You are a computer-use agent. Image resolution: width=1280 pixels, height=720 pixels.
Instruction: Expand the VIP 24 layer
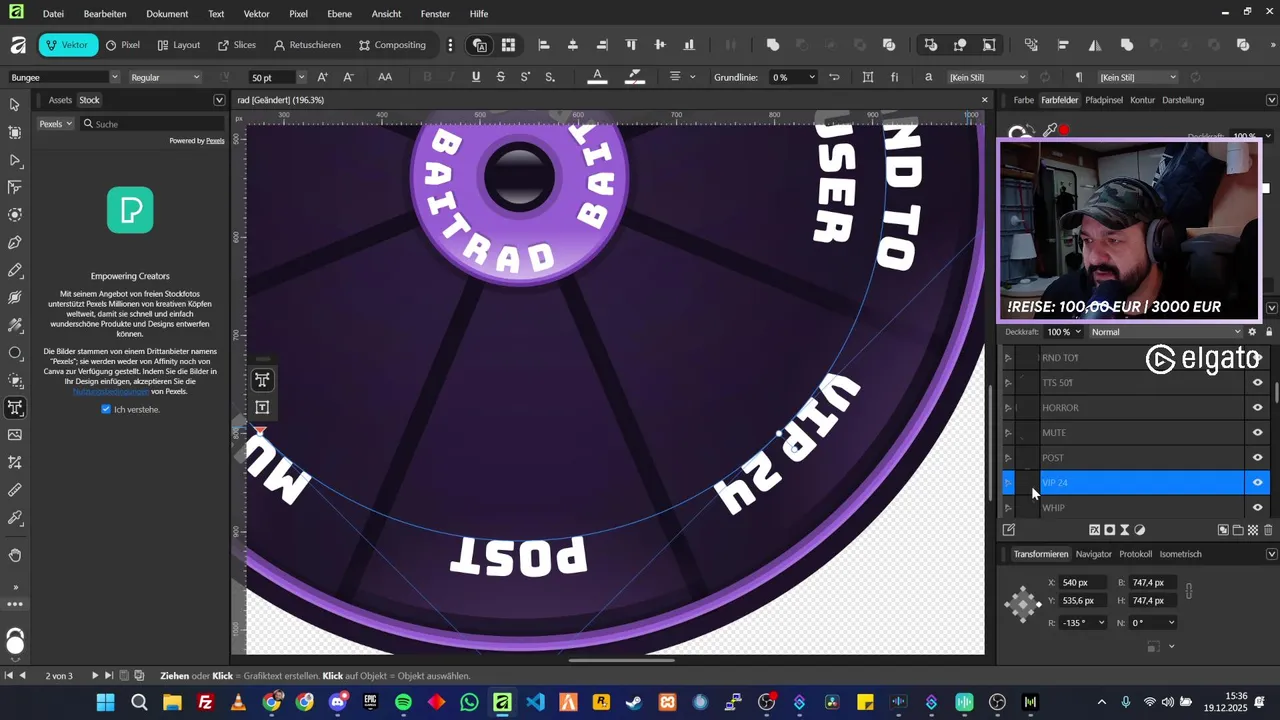click(x=1008, y=482)
